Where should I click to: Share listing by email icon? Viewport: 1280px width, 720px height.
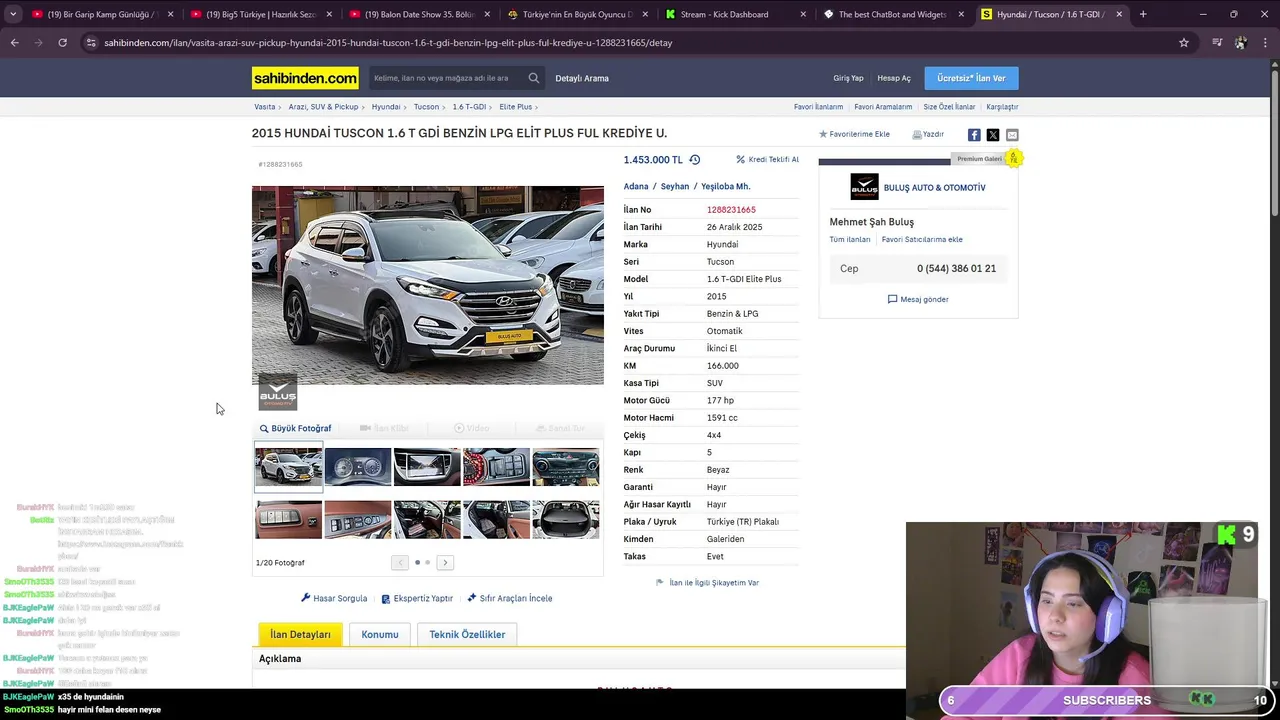[1012, 135]
